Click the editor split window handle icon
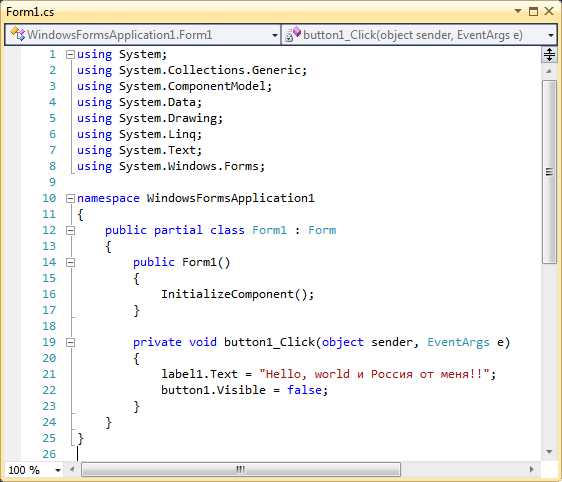 pos(549,54)
